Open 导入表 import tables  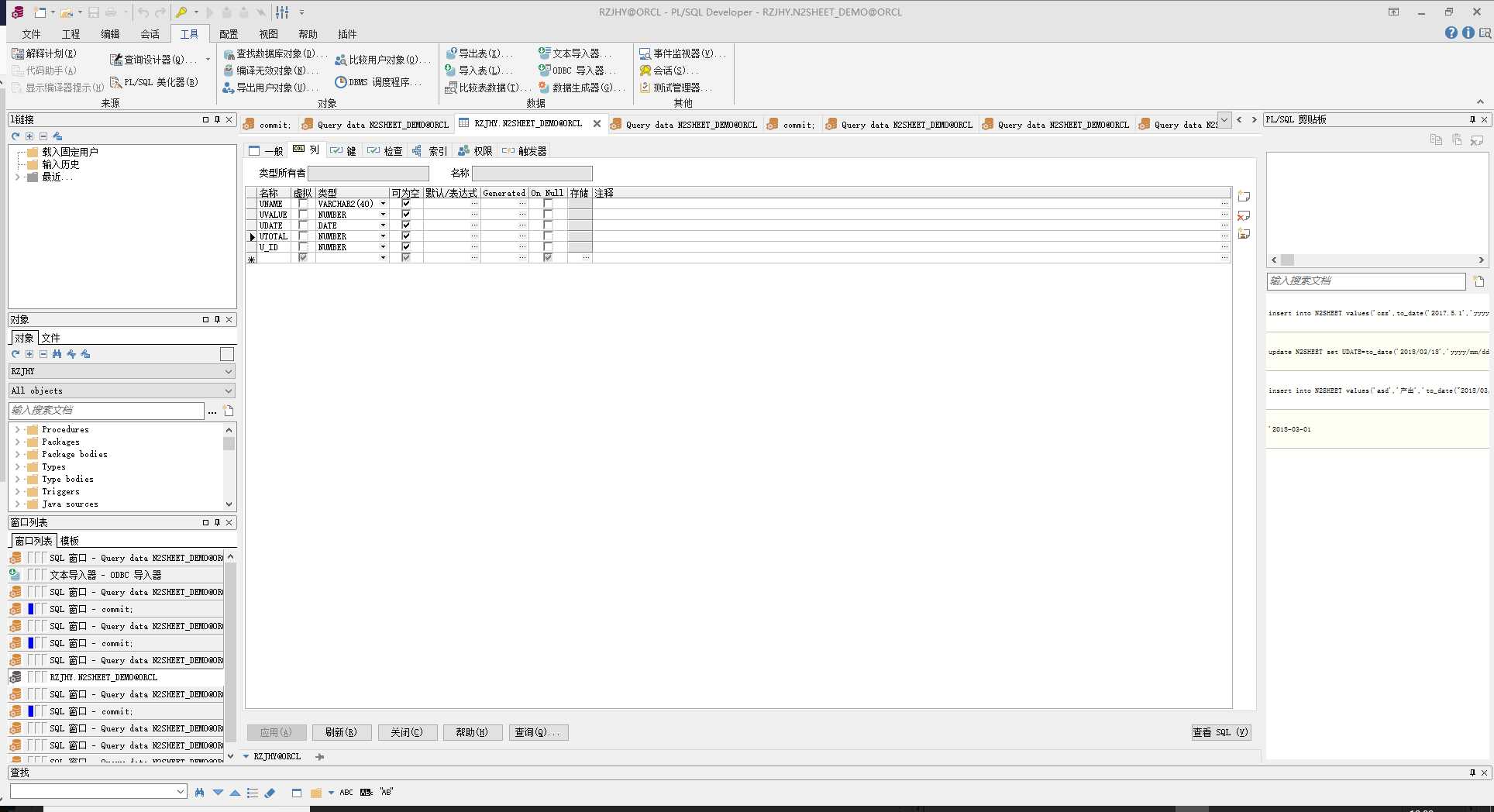pyautogui.click(x=479, y=71)
